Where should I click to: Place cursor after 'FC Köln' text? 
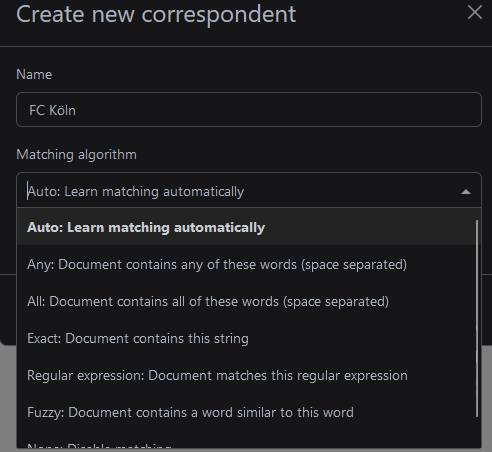tap(76, 110)
